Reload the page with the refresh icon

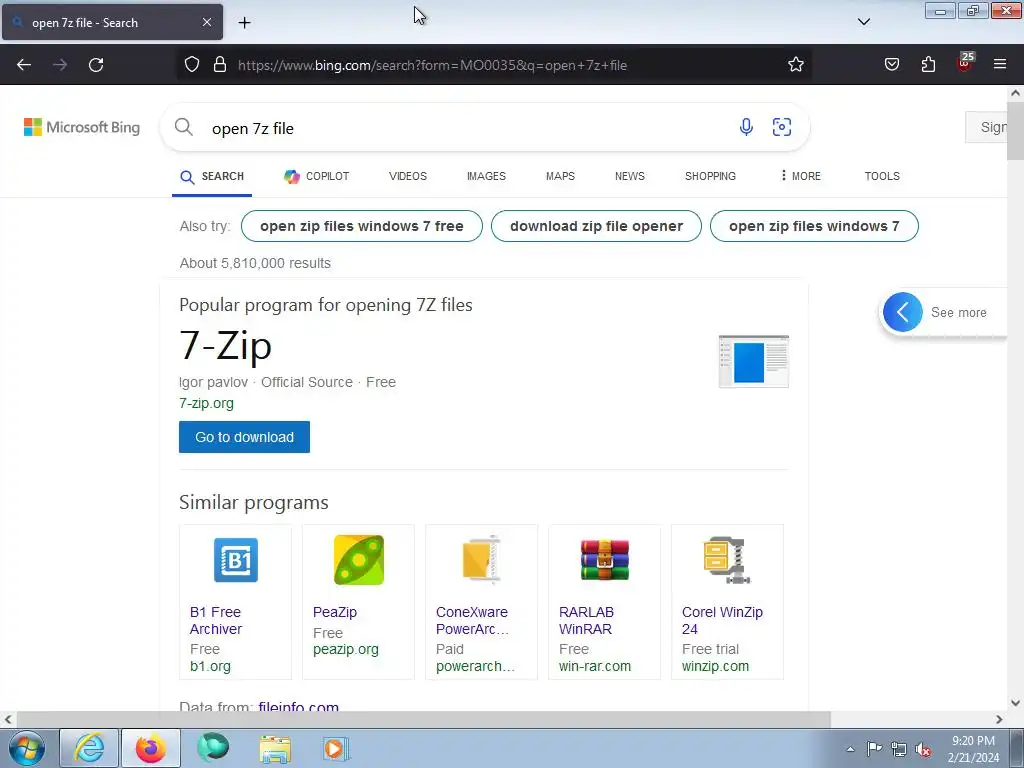click(x=96, y=65)
